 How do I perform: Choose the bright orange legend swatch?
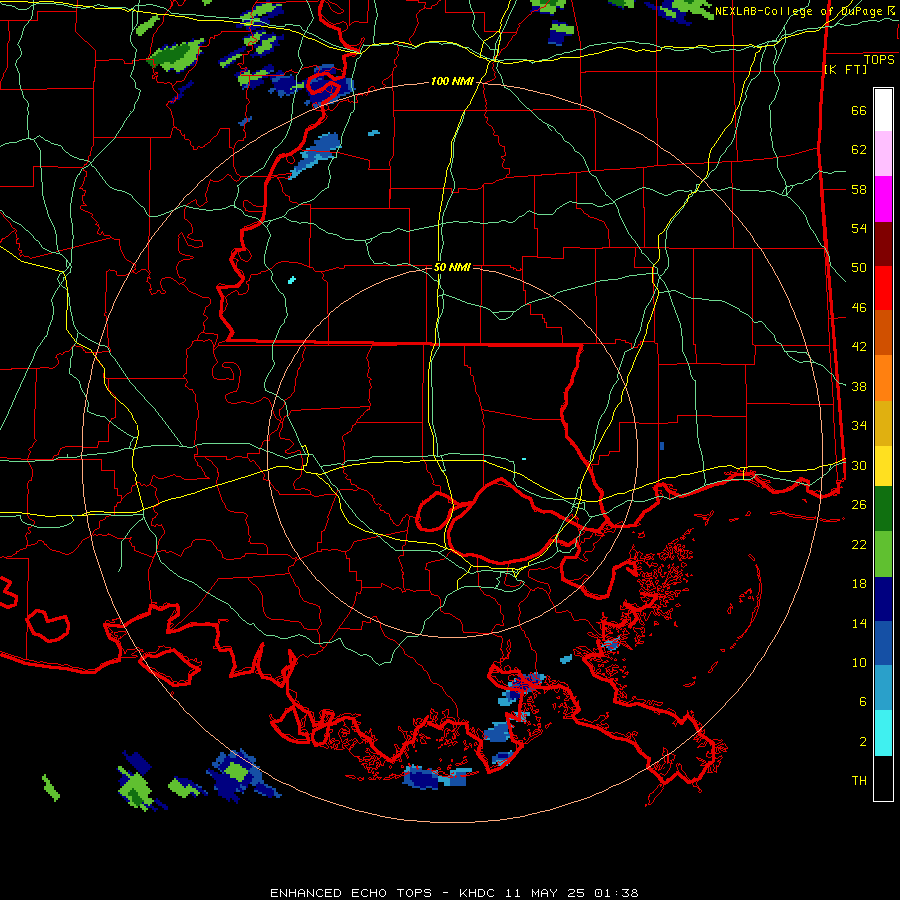[x=883, y=378]
